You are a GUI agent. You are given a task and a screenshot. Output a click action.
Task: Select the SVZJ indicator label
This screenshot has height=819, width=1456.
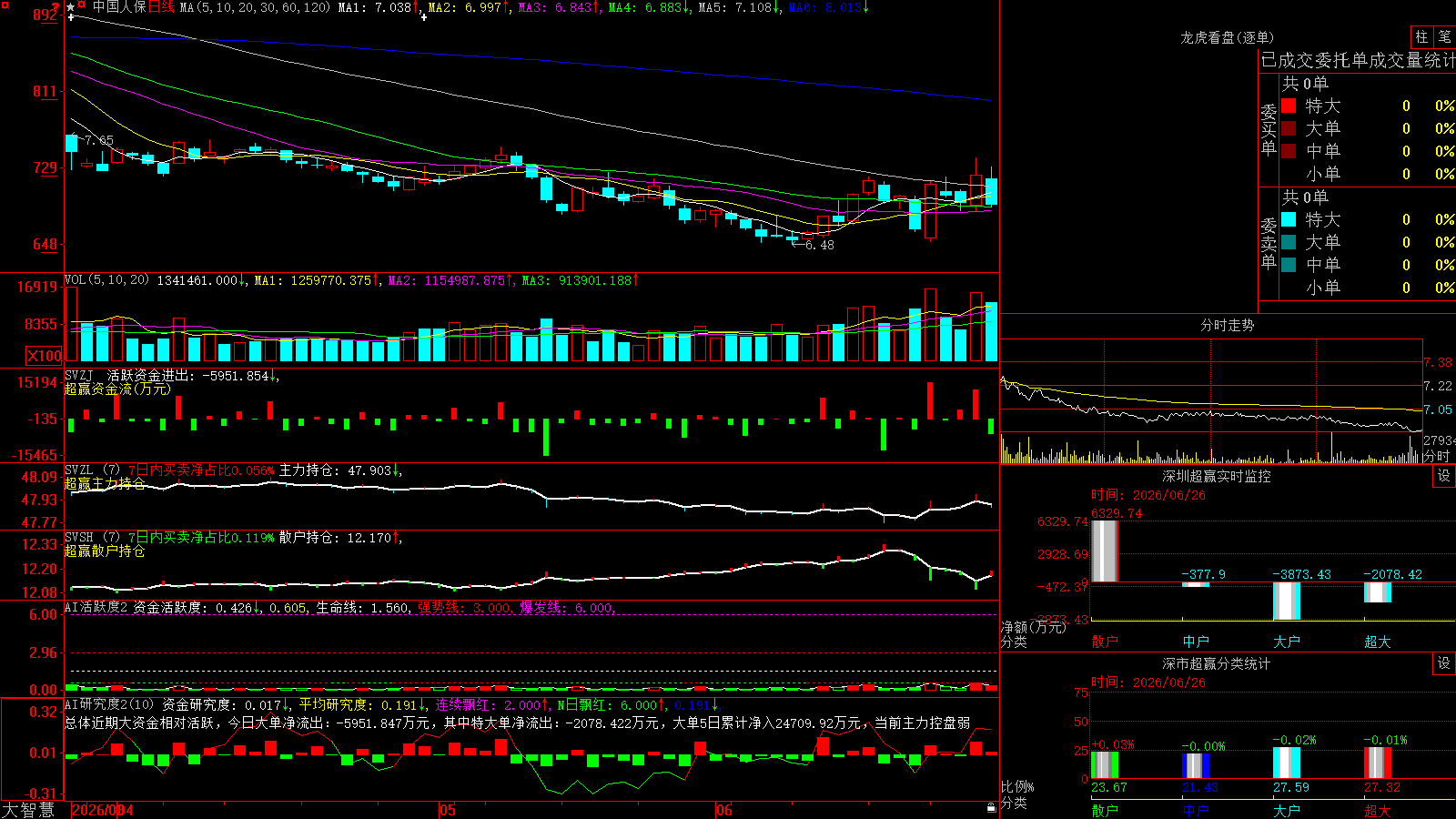pyautogui.click(x=79, y=375)
